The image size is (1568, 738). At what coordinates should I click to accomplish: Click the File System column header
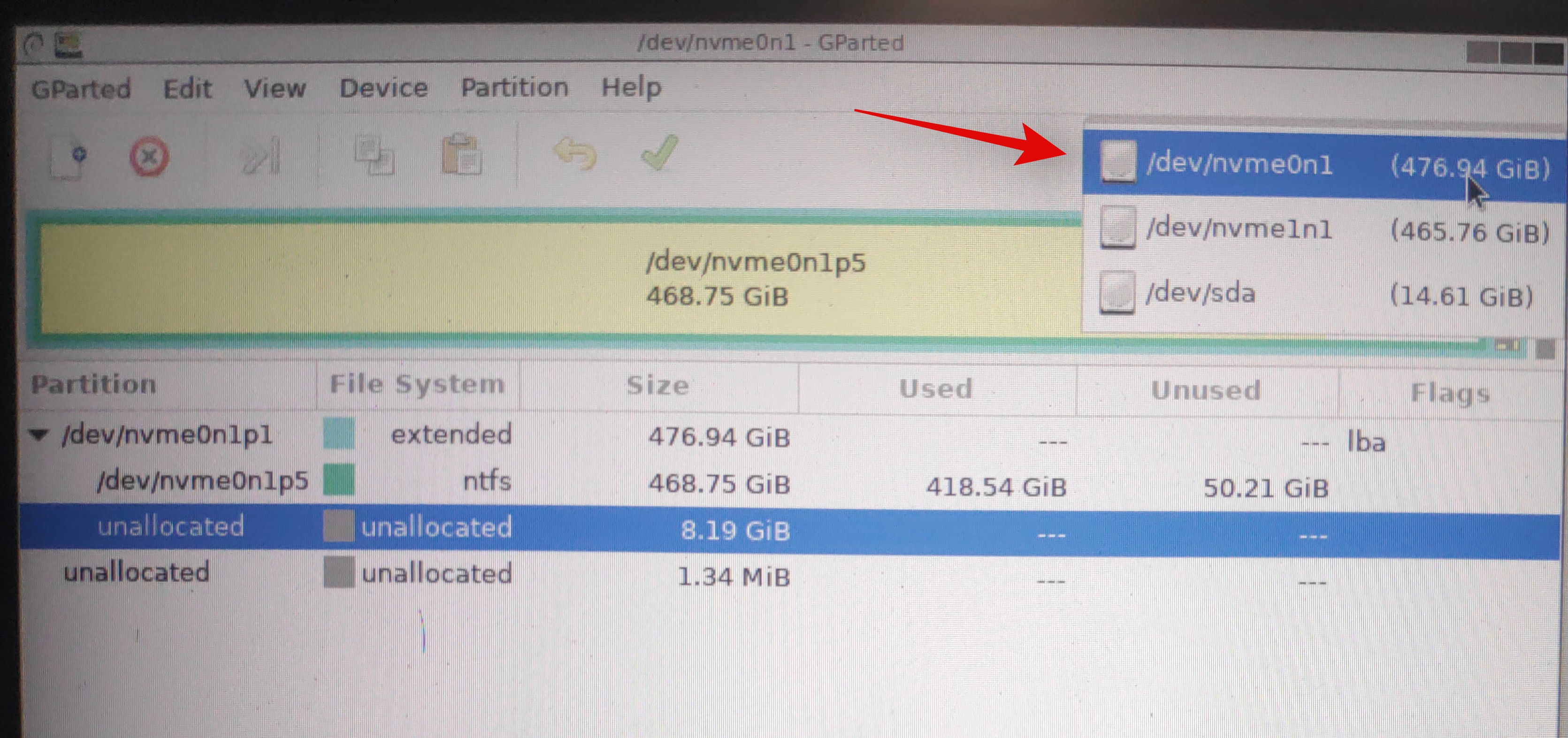[417, 385]
